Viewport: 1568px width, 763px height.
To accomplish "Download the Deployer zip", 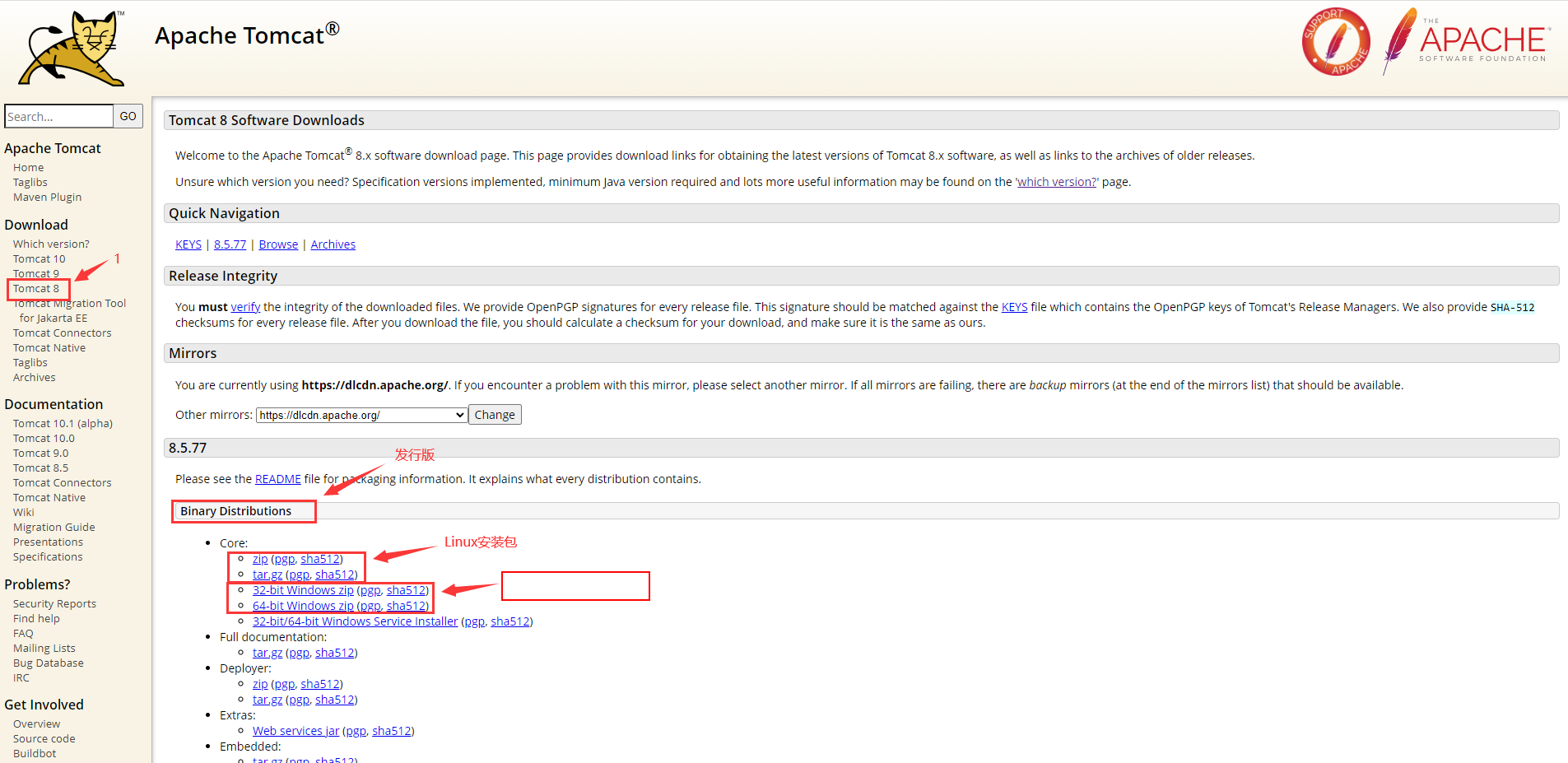I will click(x=260, y=684).
